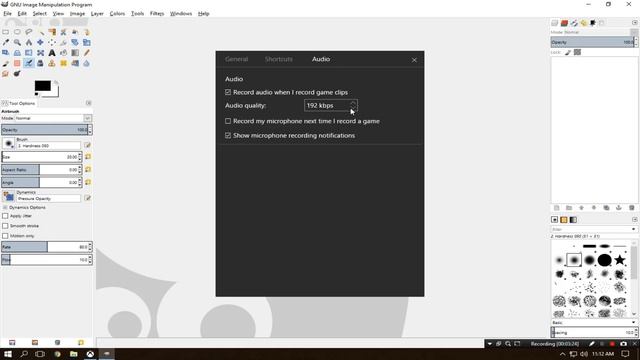Screen dimensions: 640x360
Task: Select the Rectangle Select tool
Action: 6,32
